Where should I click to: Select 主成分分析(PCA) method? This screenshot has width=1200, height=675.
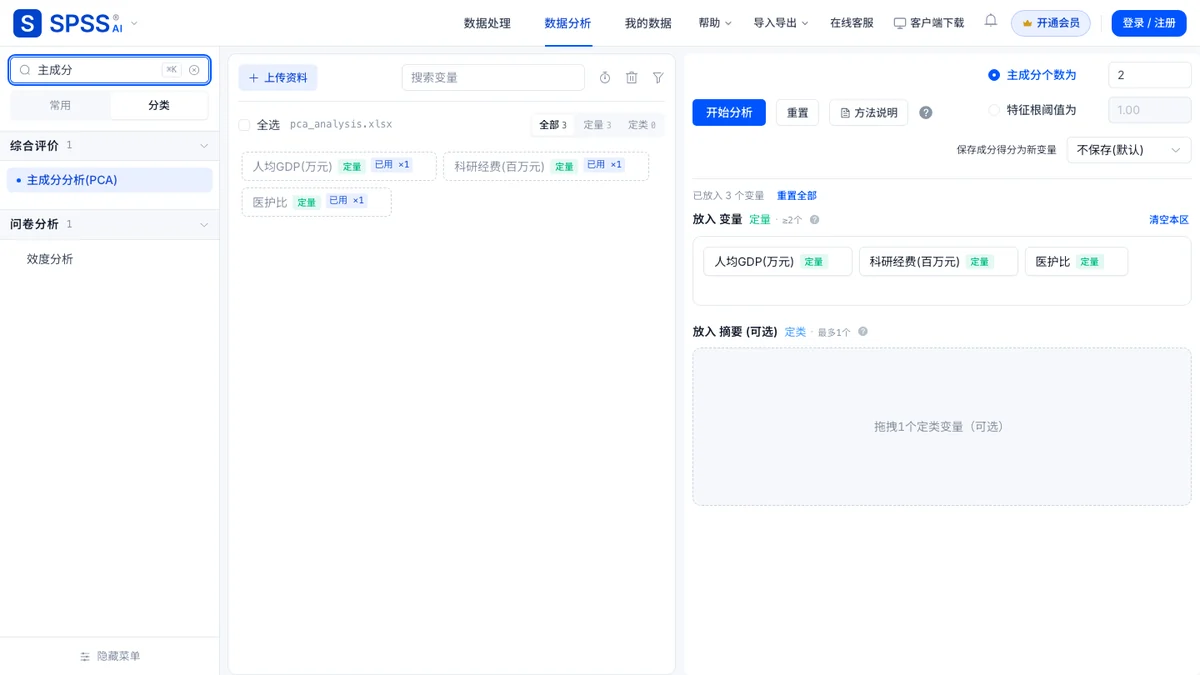[x=109, y=180]
